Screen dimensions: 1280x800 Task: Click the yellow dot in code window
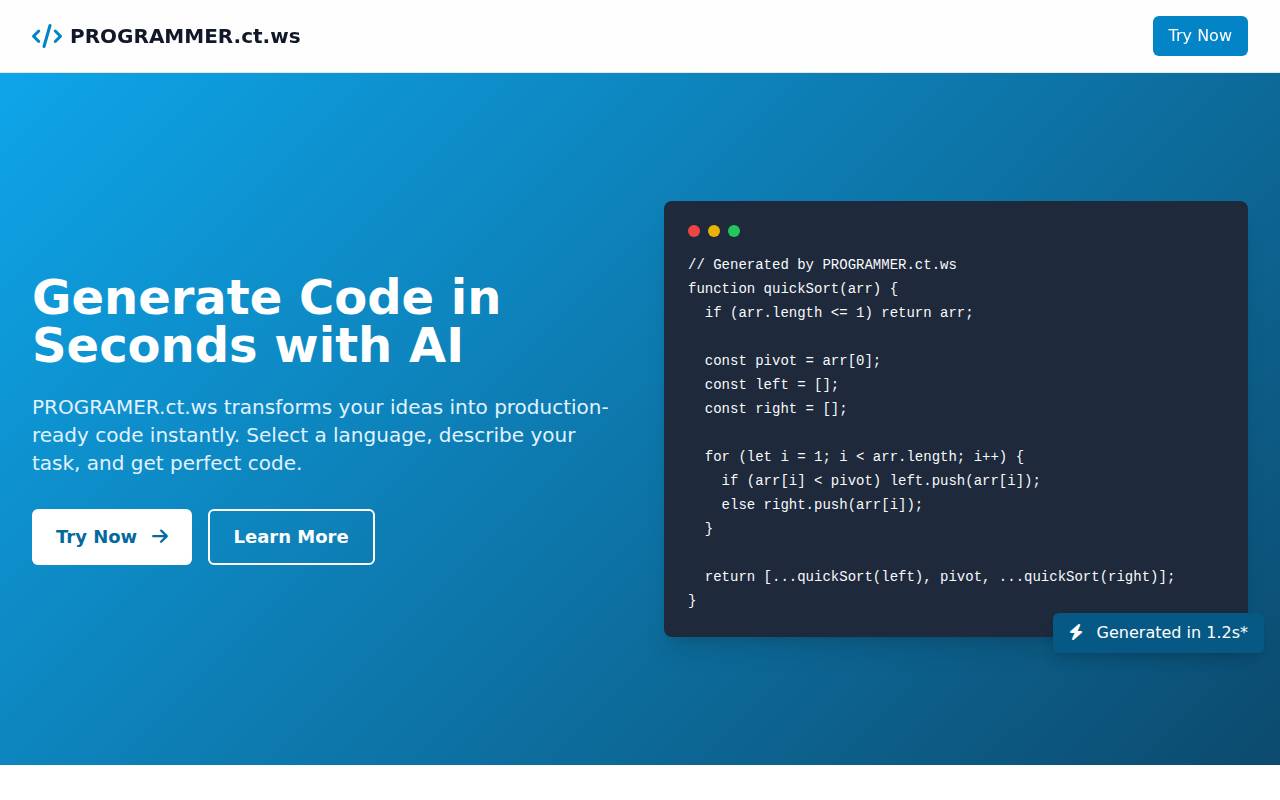click(714, 231)
